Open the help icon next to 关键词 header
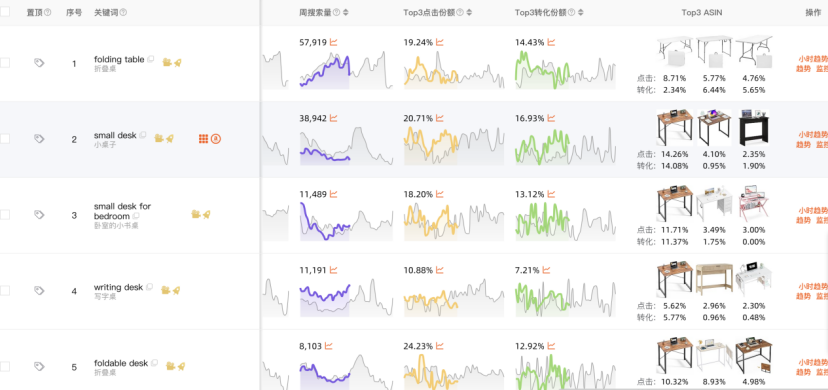The width and height of the screenshot is (828, 390). [123, 12]
